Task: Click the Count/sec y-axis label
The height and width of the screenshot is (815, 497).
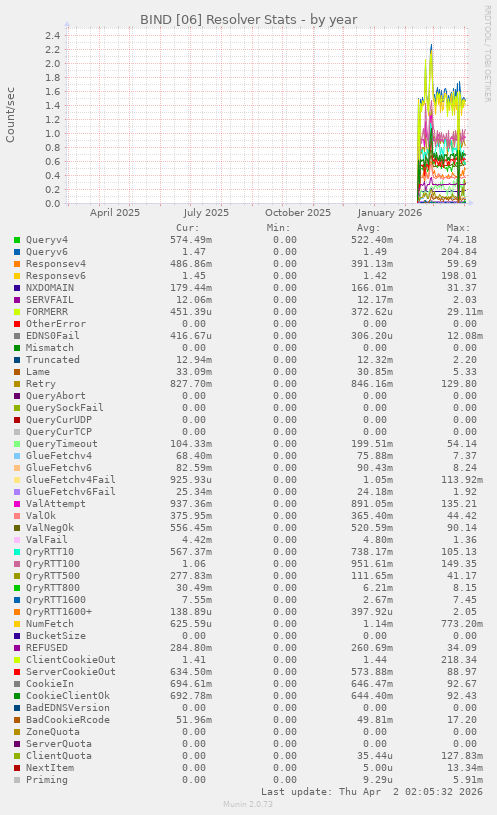Action: coord(10,115)
